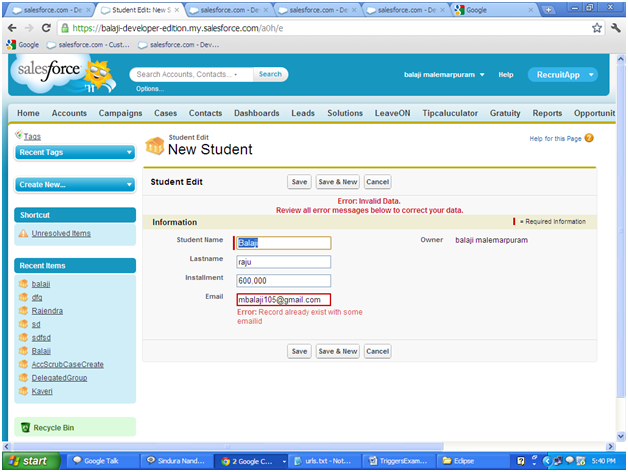
Task: Click top Save & New button
Action: 338,182
